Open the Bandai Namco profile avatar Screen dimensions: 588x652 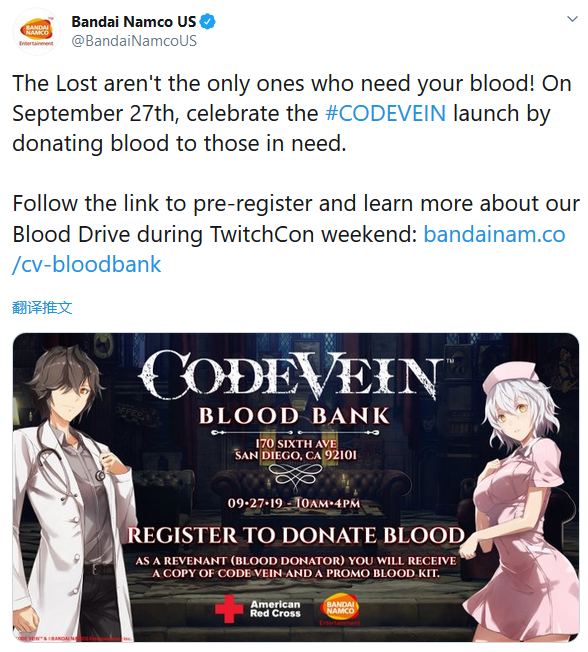(36, 32)
